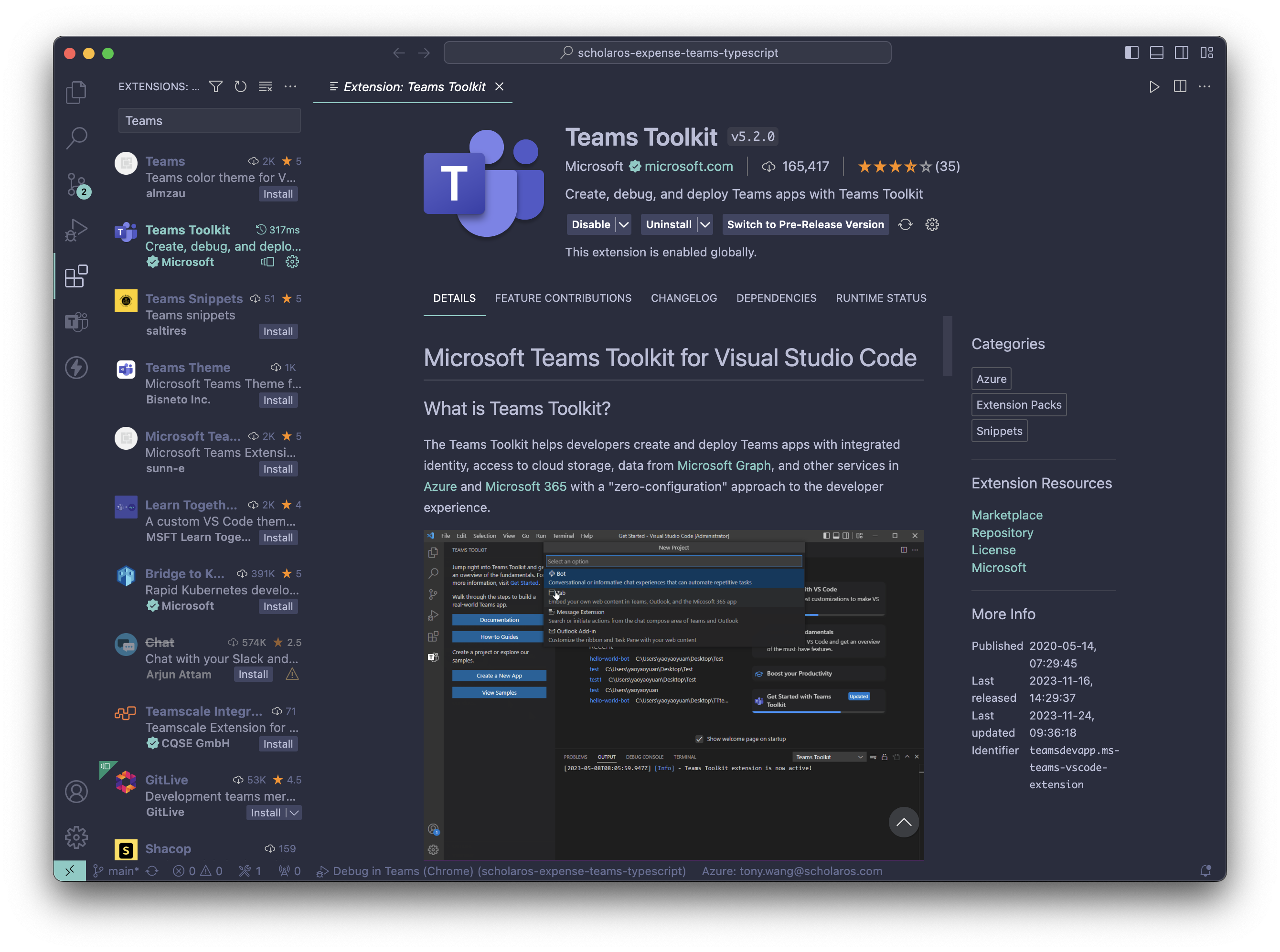1280x952 pixels.
Task: Clear extensions search results icon
Action: tap(265, 86)
